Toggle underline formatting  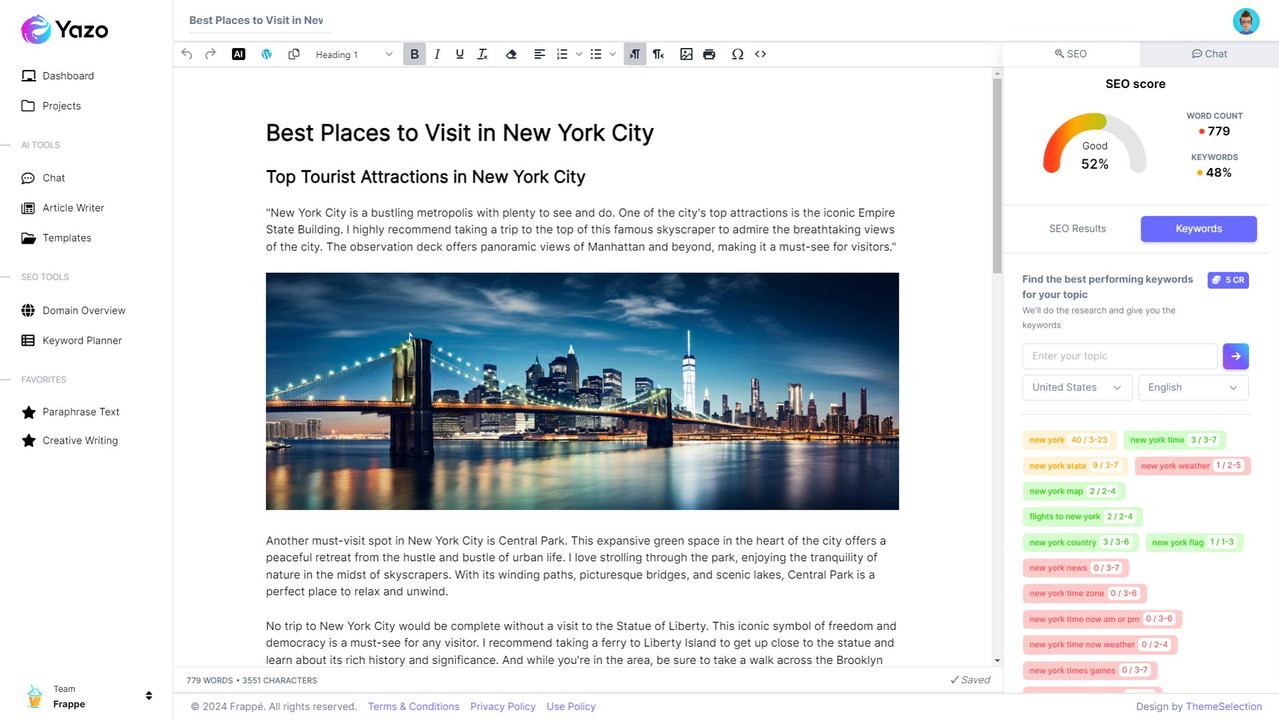[460, 54]
